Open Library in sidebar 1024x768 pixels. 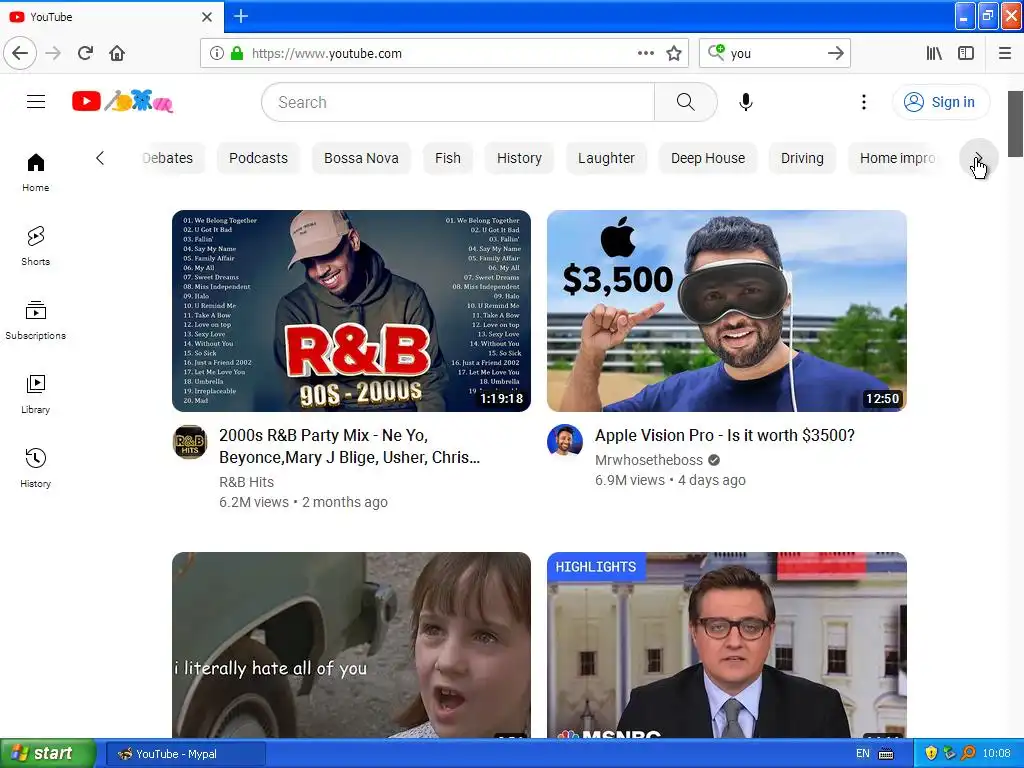pos(35,394)
